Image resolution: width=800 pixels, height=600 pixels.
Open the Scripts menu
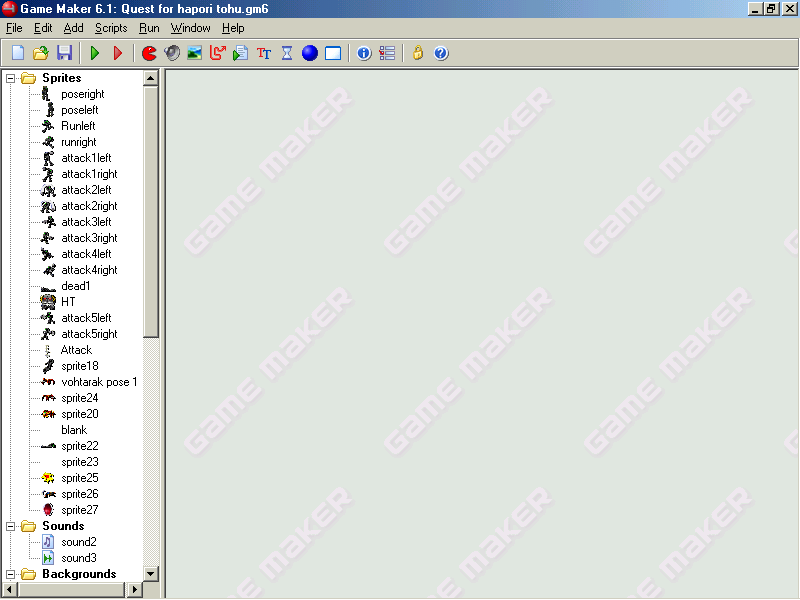coord(111,28)
